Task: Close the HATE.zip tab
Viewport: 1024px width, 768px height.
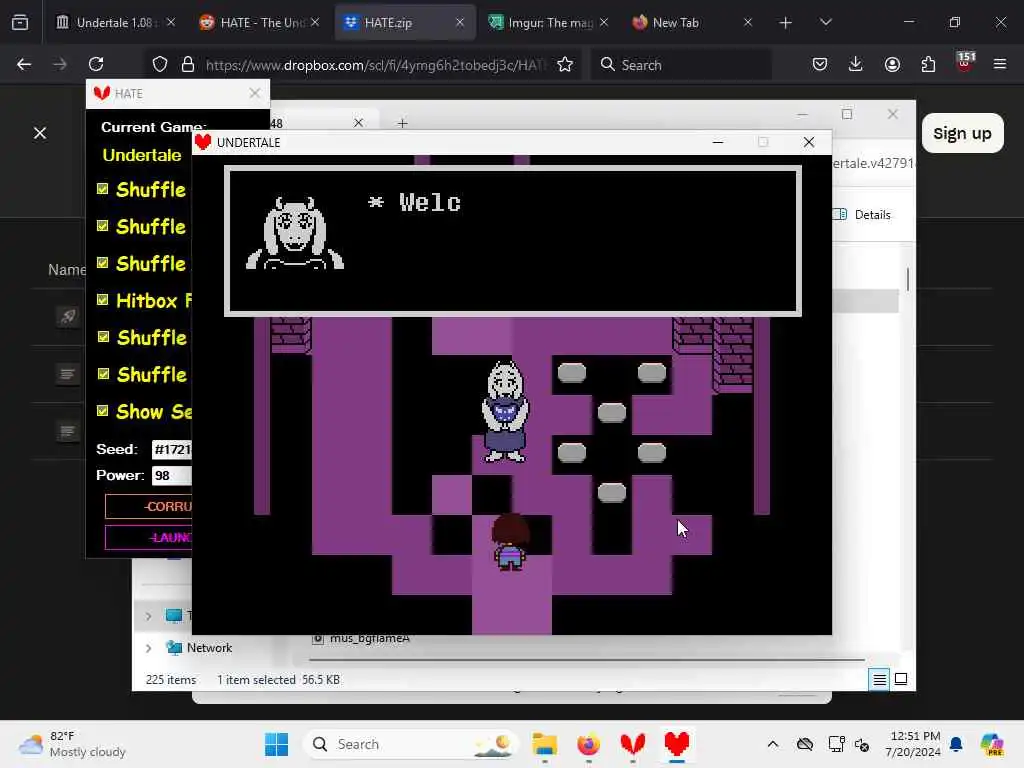Action: tap(460, 23)
